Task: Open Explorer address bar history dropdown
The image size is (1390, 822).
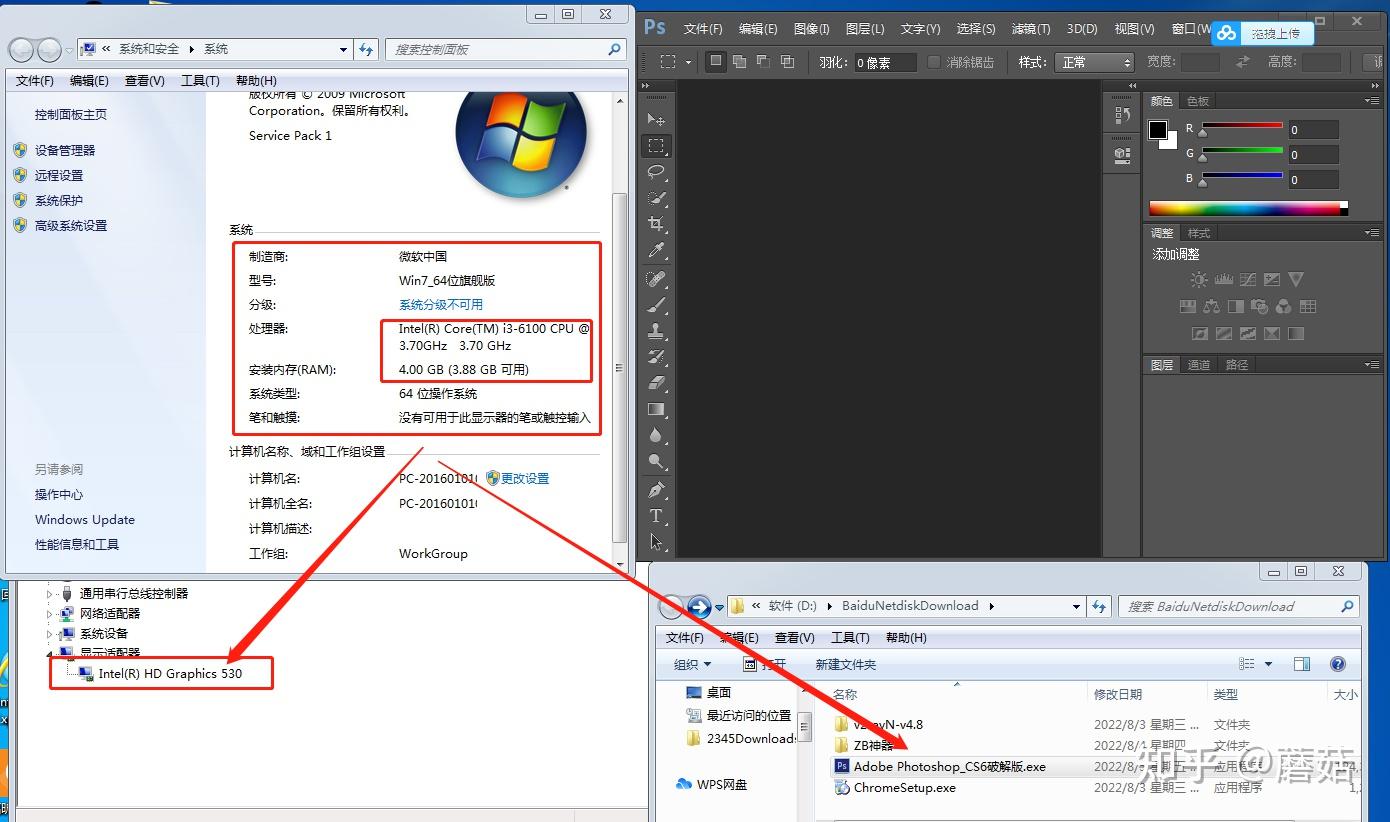Action: coord(1076,606)
